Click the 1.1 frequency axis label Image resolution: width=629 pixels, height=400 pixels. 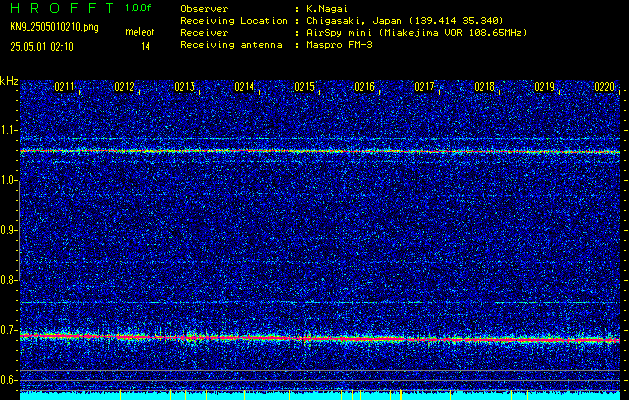(8, 130)
